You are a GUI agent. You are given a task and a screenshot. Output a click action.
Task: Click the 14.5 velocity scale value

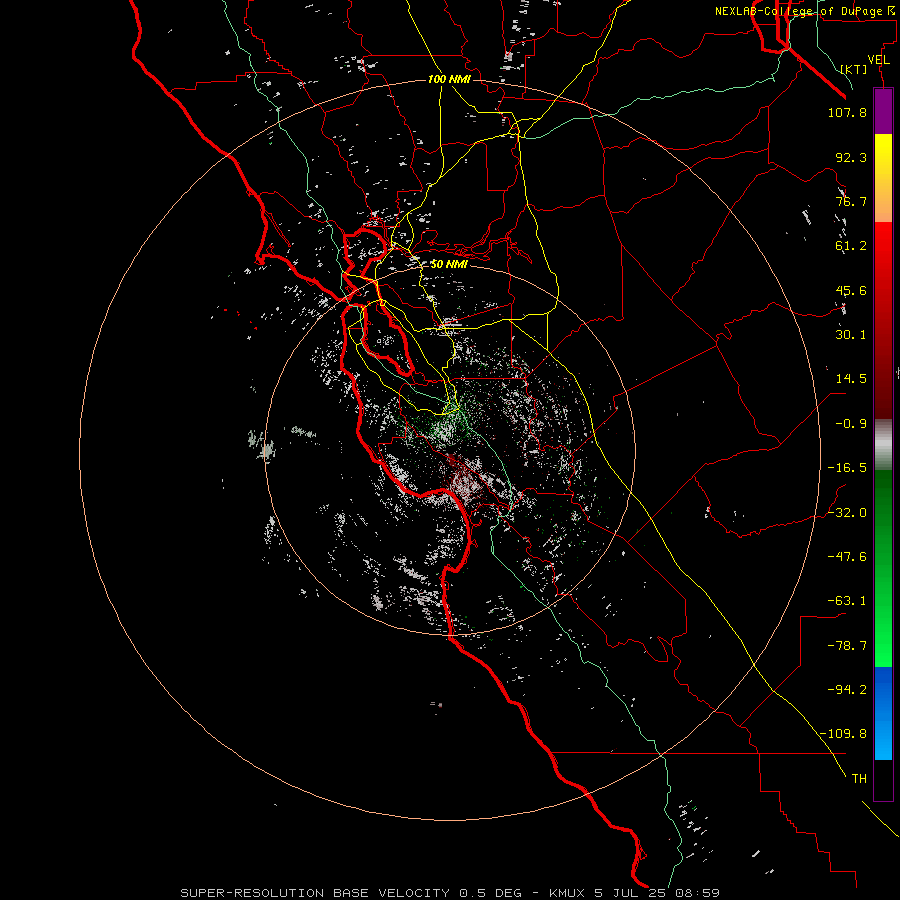[x=851, y=379]
